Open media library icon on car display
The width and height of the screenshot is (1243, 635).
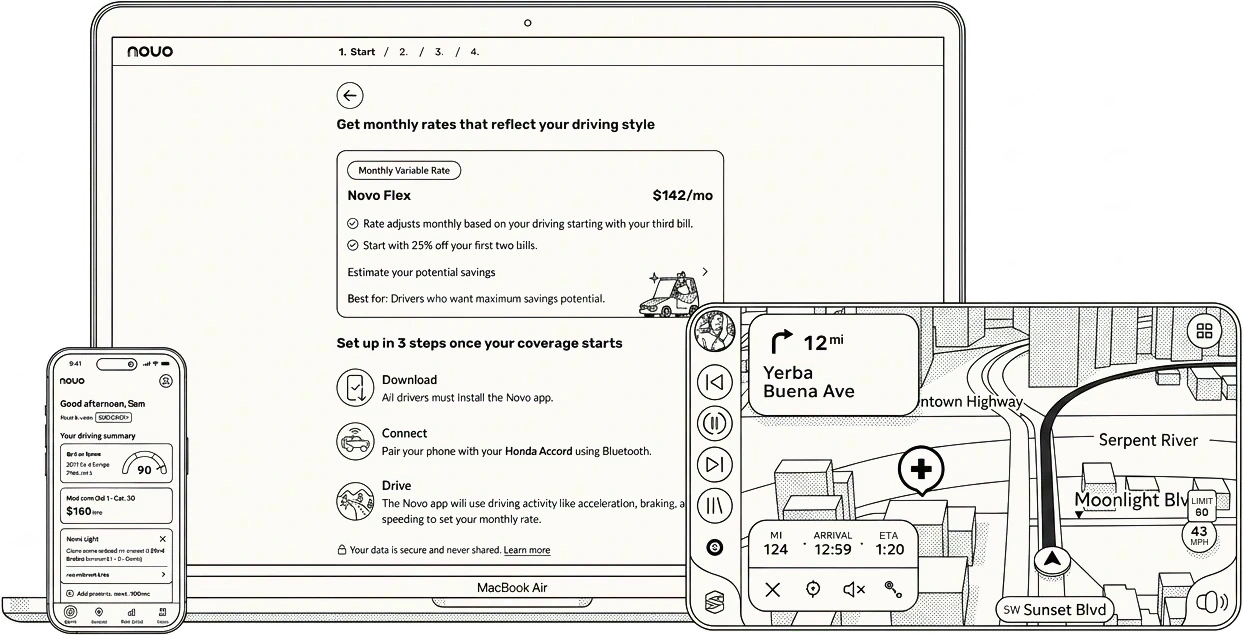714,505
